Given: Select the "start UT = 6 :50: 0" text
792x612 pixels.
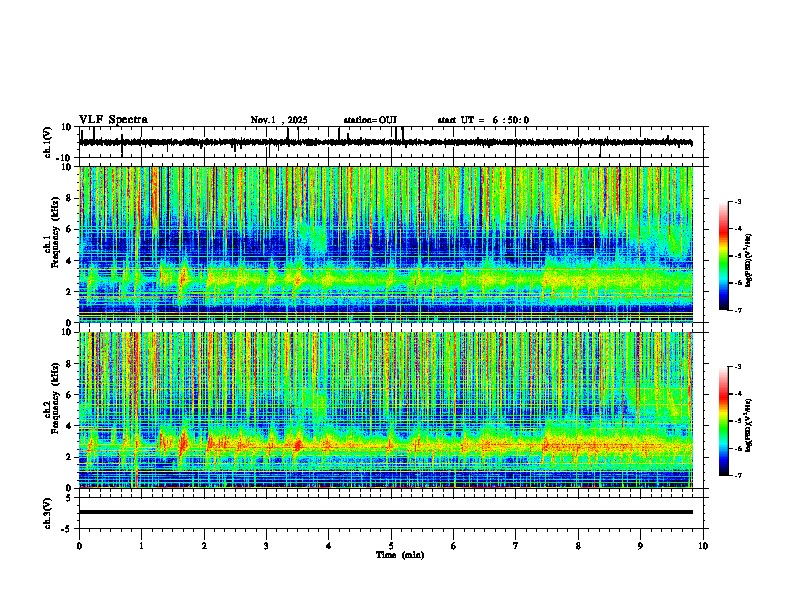Looking at the screenshot, I should pyautogui.click(x=483, y=120).
